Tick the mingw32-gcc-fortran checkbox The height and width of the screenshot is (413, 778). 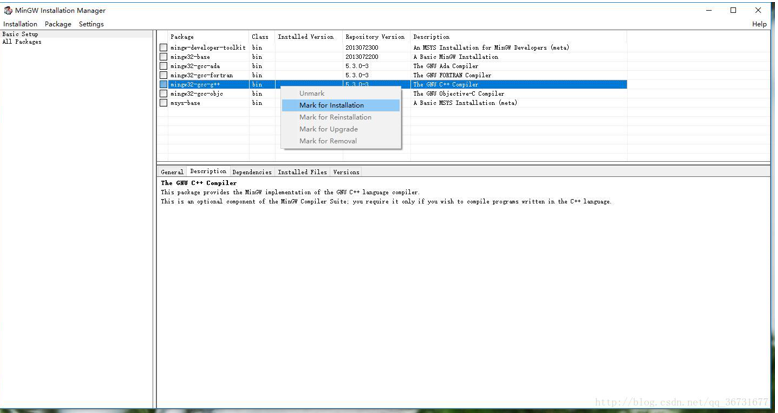point(163,75)
